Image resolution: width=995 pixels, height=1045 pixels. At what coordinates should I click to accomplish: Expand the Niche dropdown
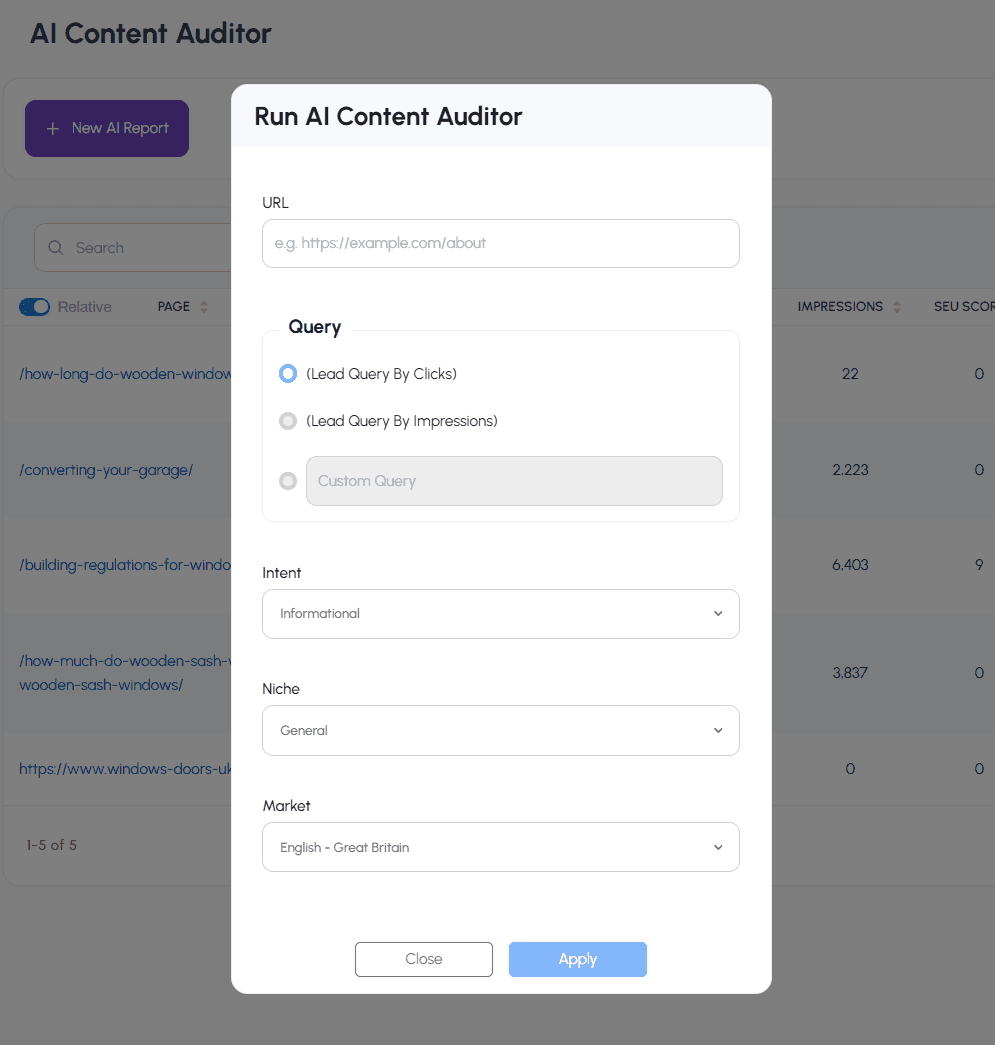point(500,731)
